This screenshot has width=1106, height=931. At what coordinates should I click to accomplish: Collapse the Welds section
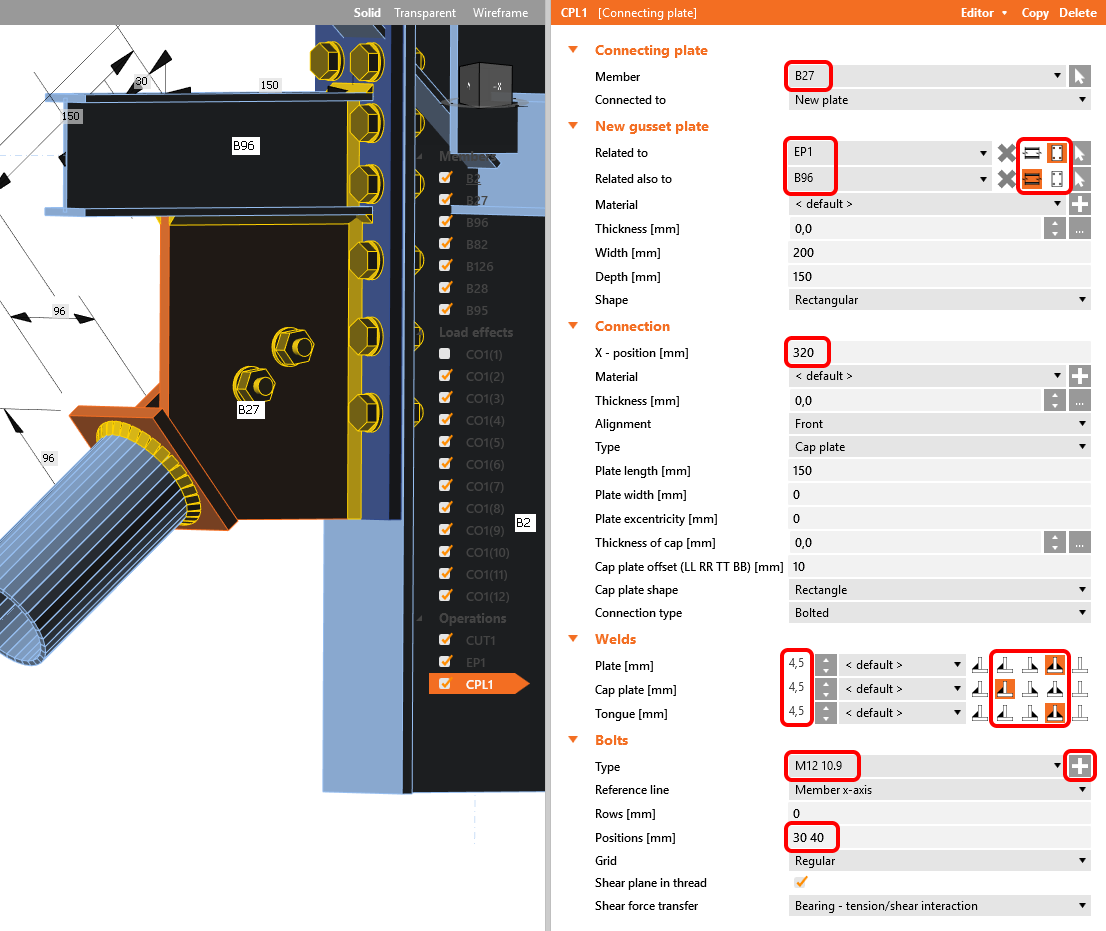tap(573, 639)
